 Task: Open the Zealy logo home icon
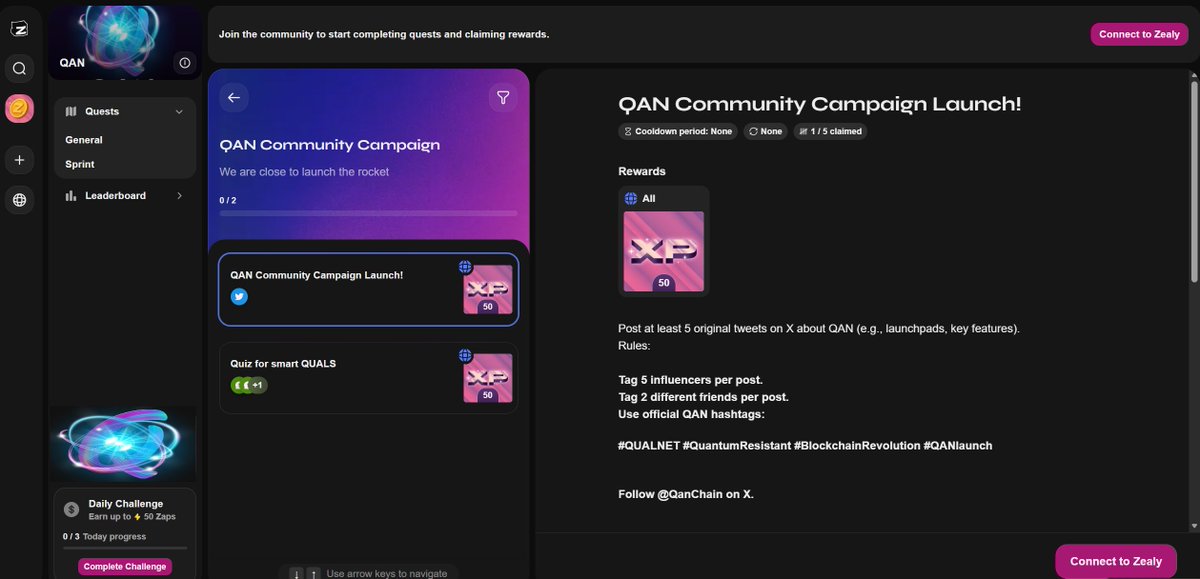coord(19,30)
